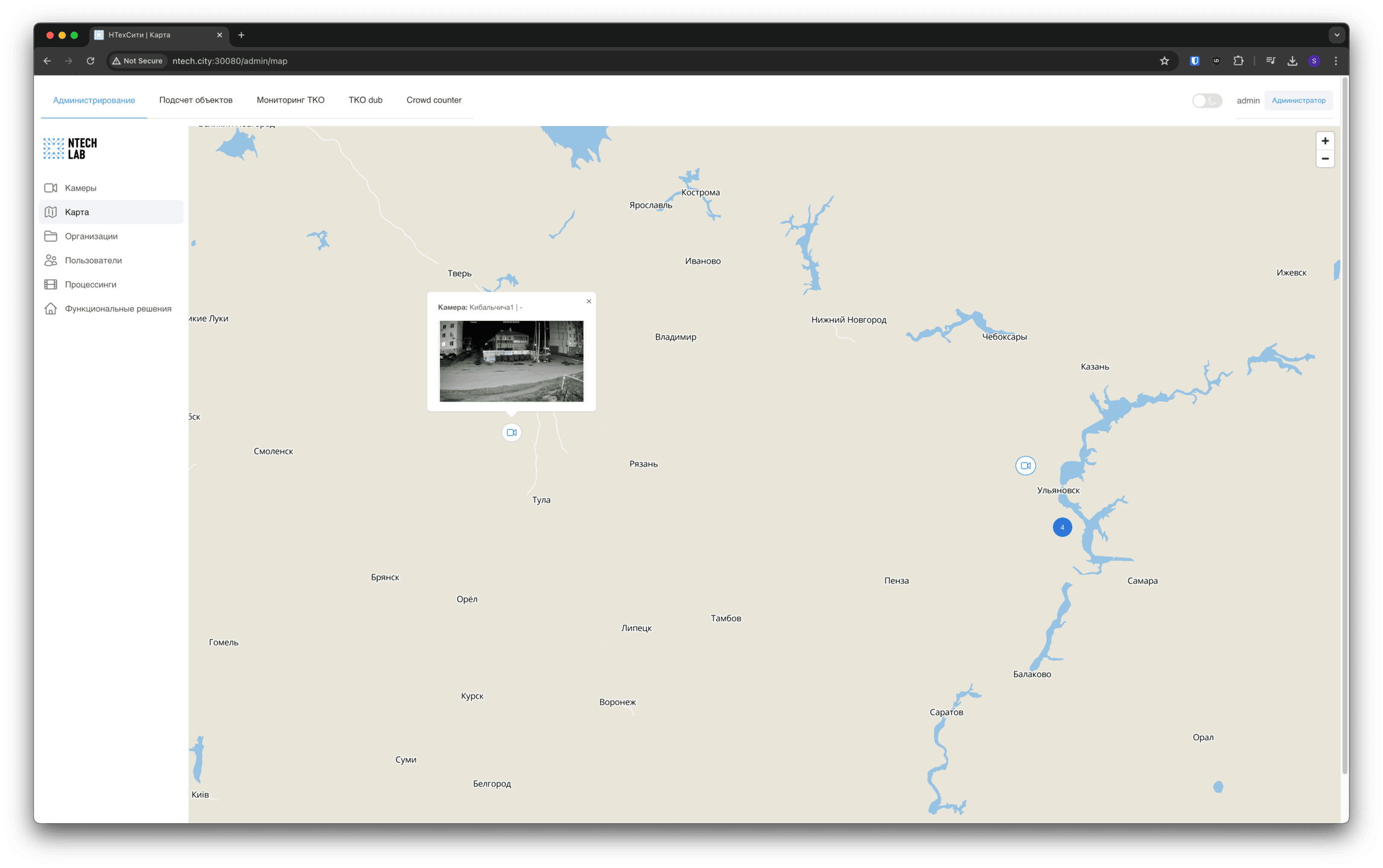Click the camera marker below the popup
Image resolution: width=1383 pixels, height=868 pixels.
pyautogui.click(x=512, y=432)
